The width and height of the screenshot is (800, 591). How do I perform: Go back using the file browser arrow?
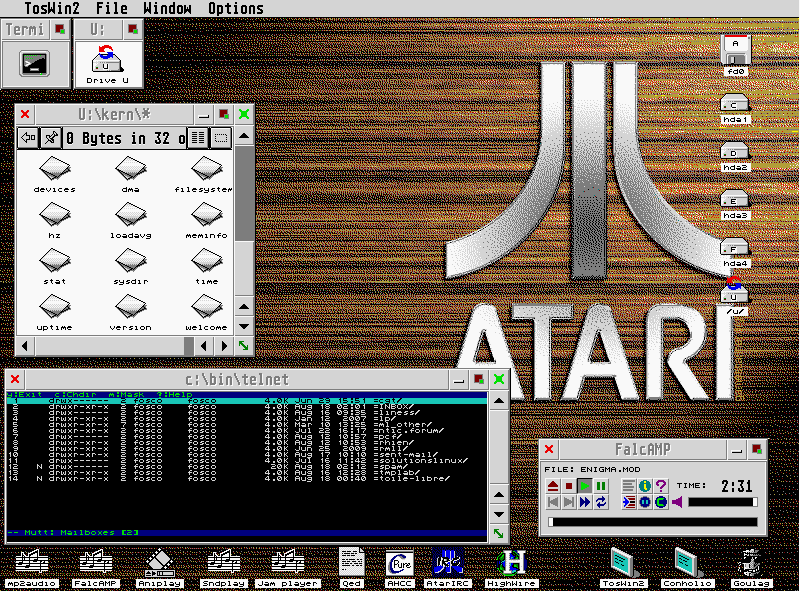coord(29,138)
